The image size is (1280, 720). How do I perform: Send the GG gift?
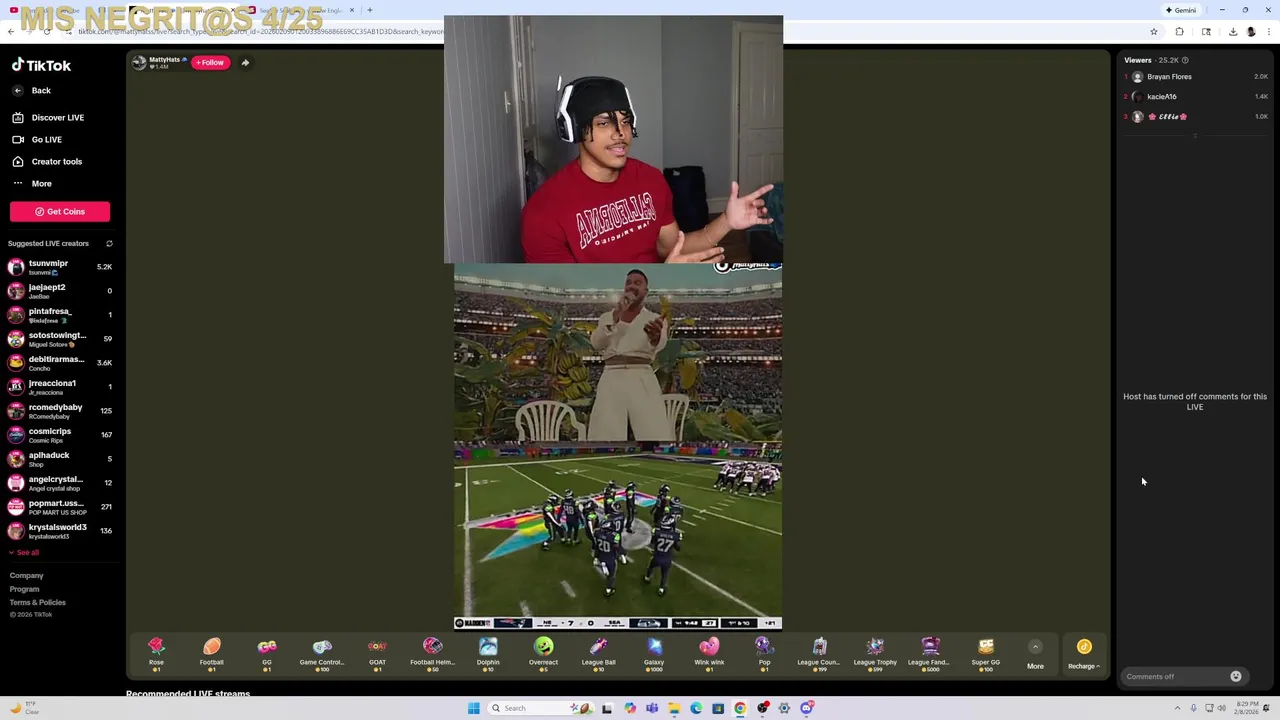267,654
